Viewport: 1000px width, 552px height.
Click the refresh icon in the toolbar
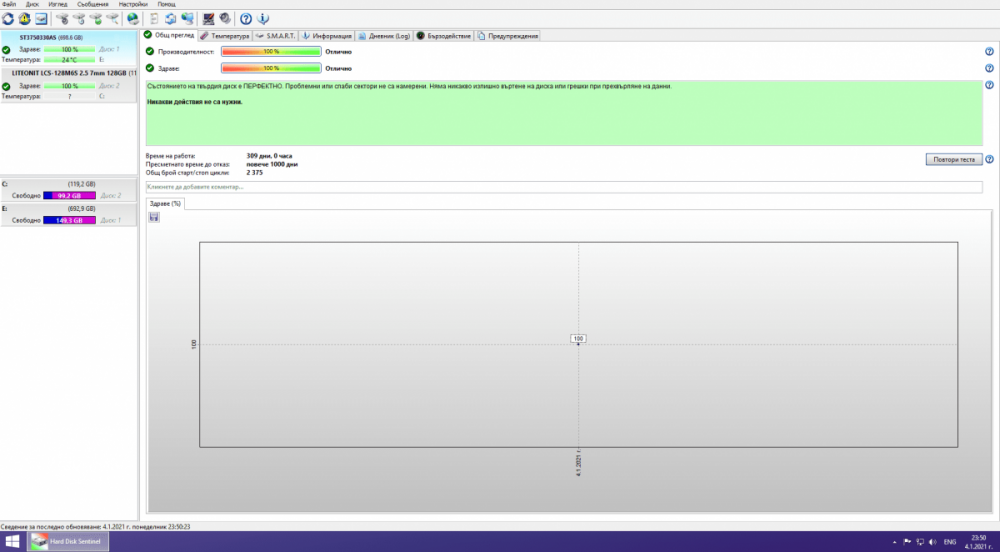coord(8,18)
